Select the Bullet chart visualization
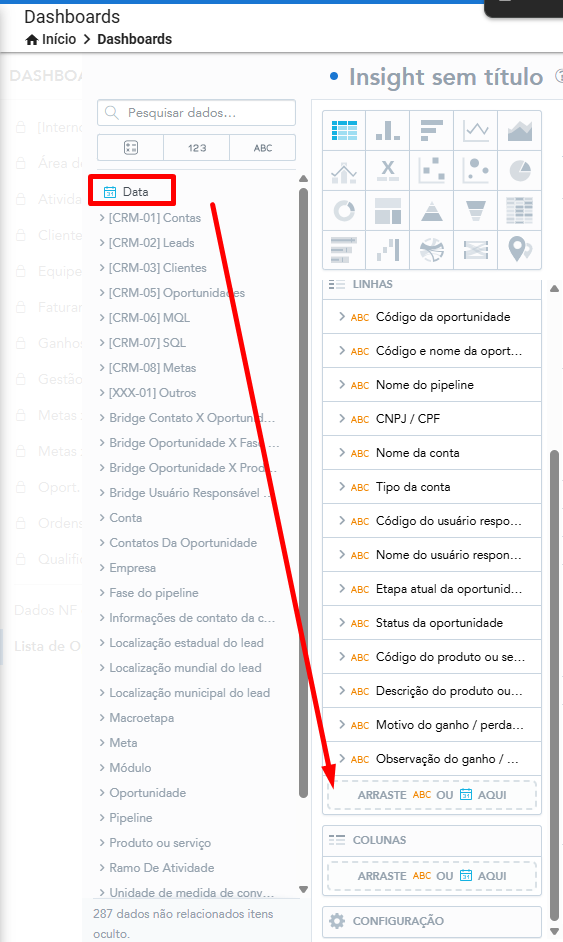 (344, 250)
